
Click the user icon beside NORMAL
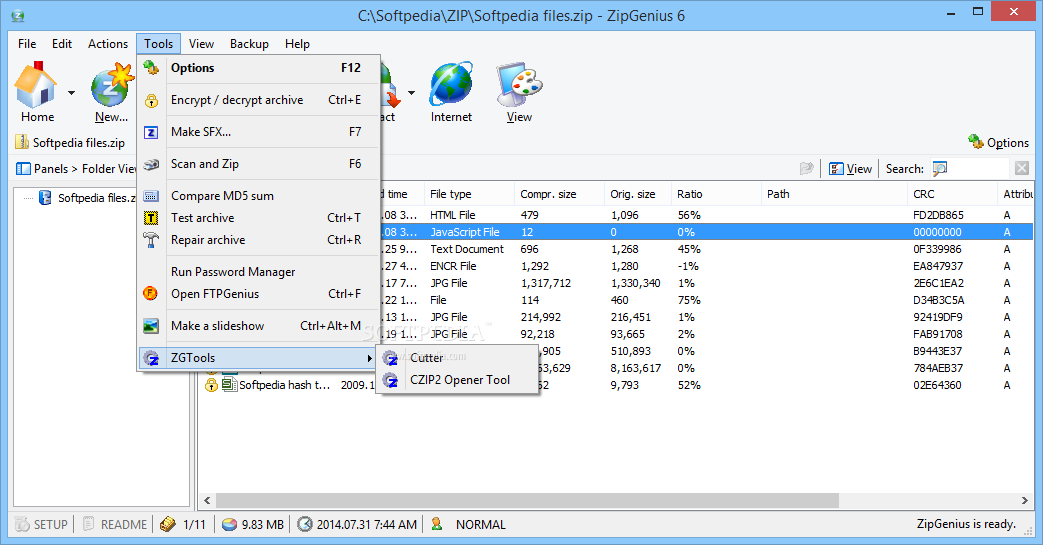(x=437, y=524)
